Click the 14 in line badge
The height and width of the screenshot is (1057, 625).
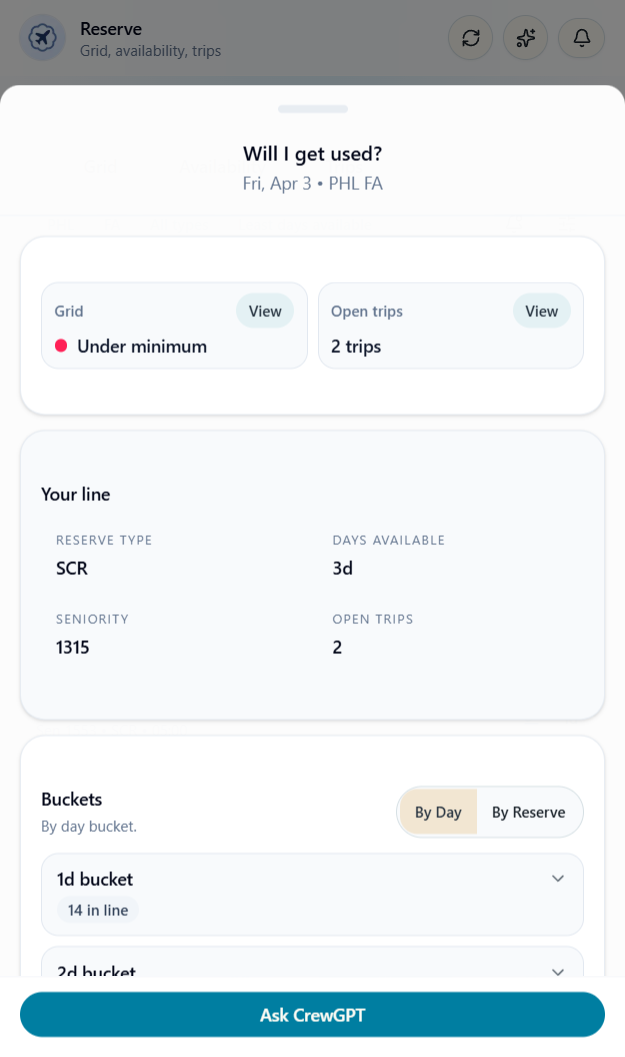click(x=97, y=910)
